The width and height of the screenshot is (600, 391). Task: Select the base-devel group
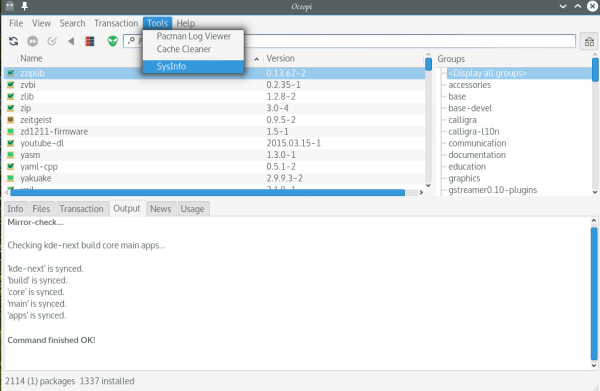point(470,108)
